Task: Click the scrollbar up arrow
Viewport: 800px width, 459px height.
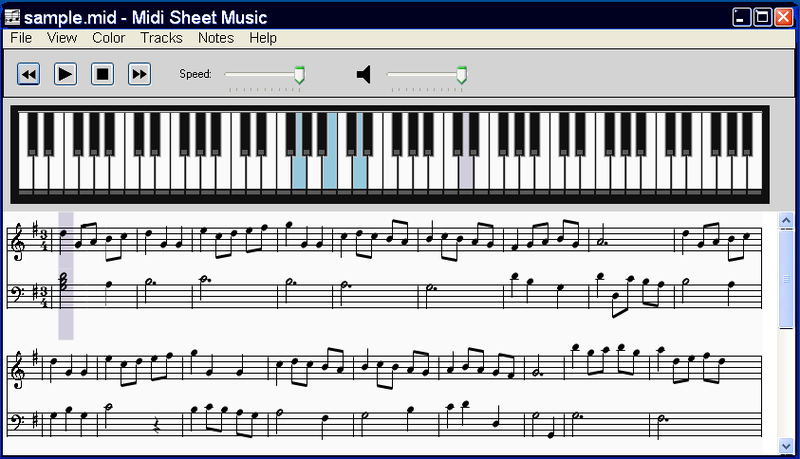Action: point(786,220)
